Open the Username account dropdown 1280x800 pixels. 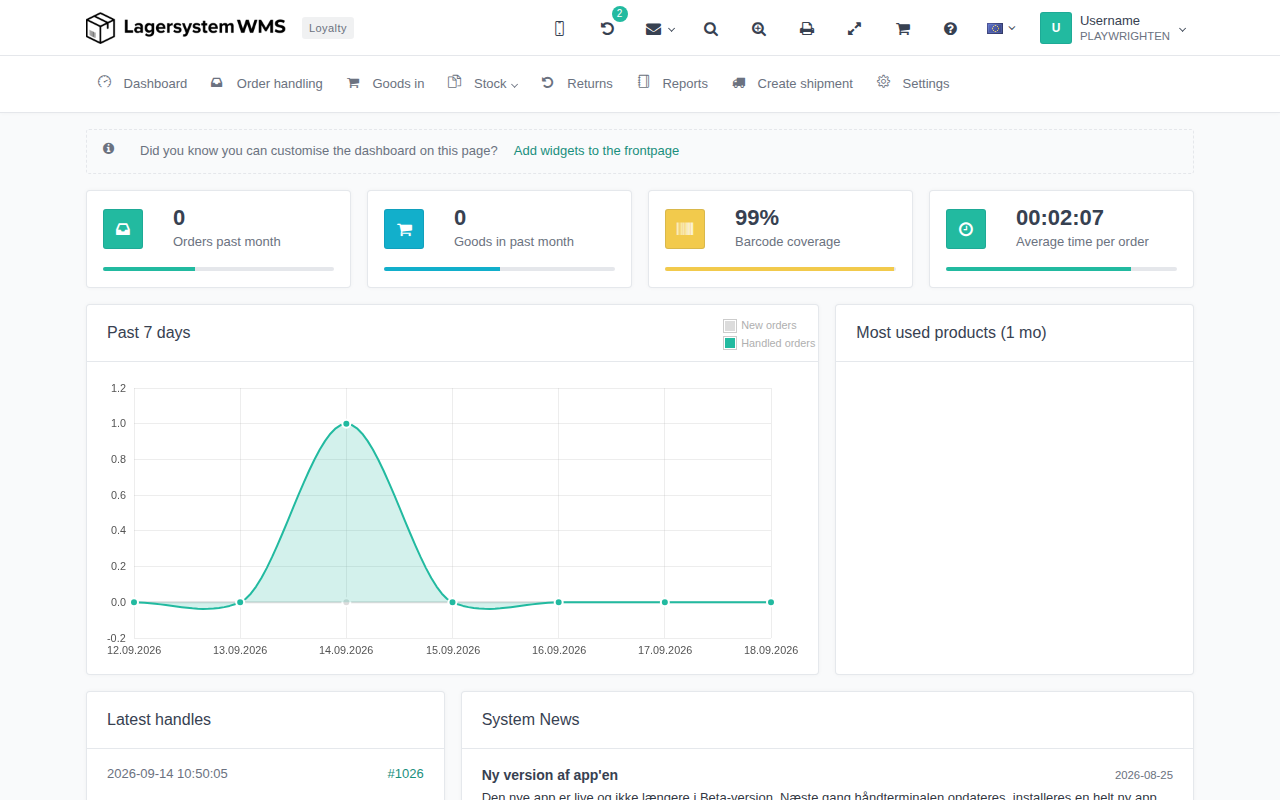pos(1114,28)
